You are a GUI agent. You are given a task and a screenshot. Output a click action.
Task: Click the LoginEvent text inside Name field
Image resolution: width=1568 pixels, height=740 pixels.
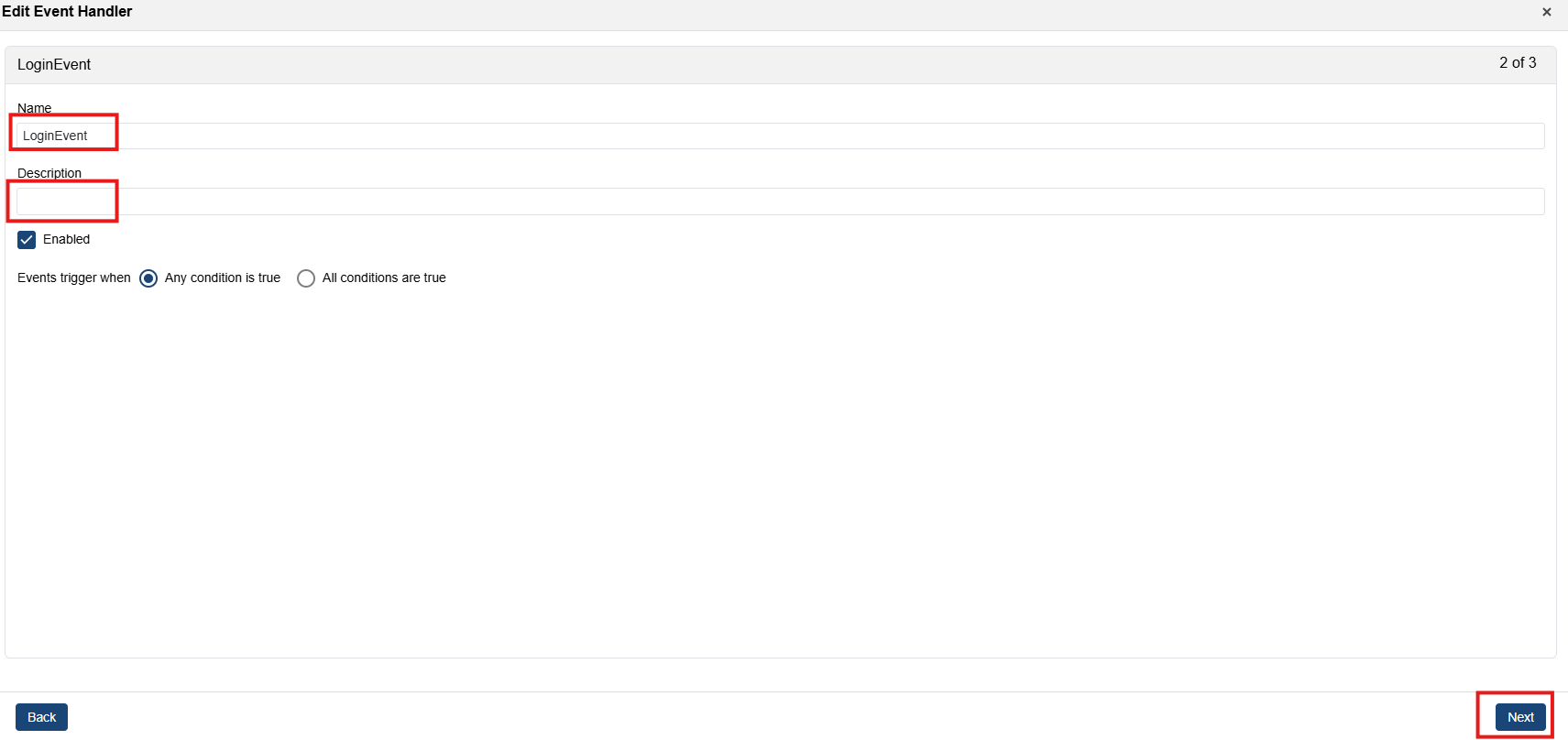click(x=55, y=136)
